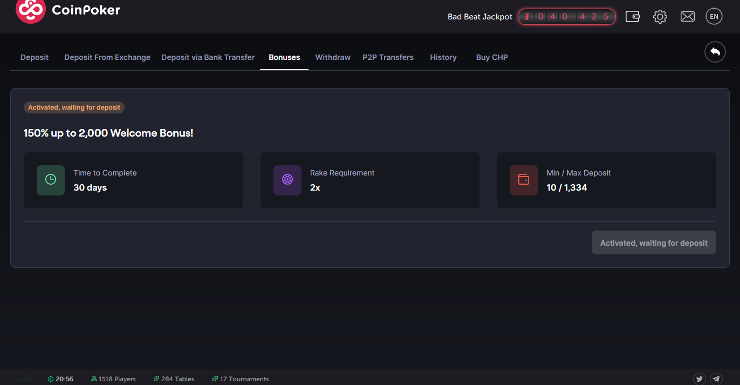
Task: Open settings gear icon
Action: coord(660,17)
